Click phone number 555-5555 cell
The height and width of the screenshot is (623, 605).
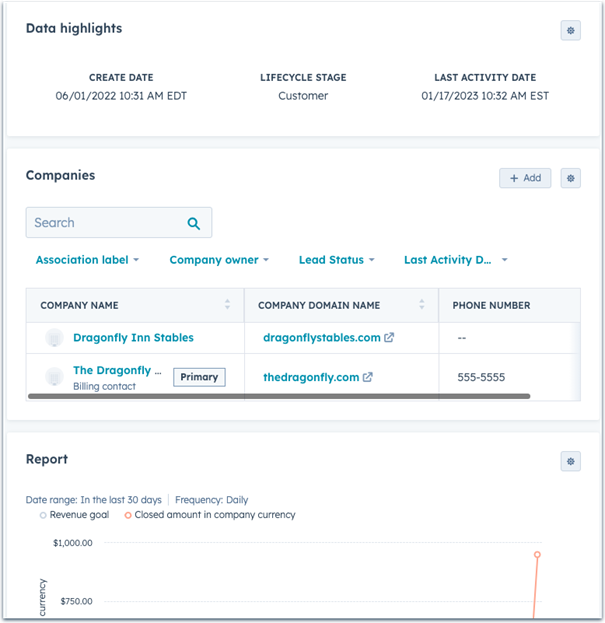click(x=481, y=377)
